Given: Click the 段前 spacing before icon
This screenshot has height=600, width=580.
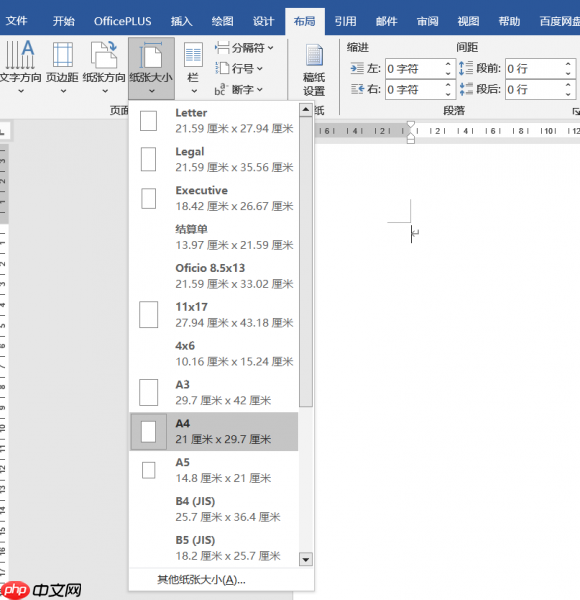Looking at the screenshot, I should click(466, 68).
